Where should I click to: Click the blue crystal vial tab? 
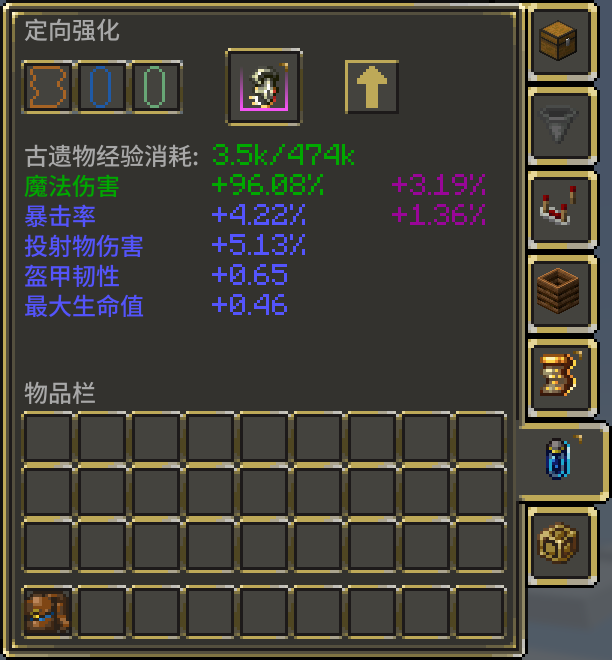coord(561,462)
